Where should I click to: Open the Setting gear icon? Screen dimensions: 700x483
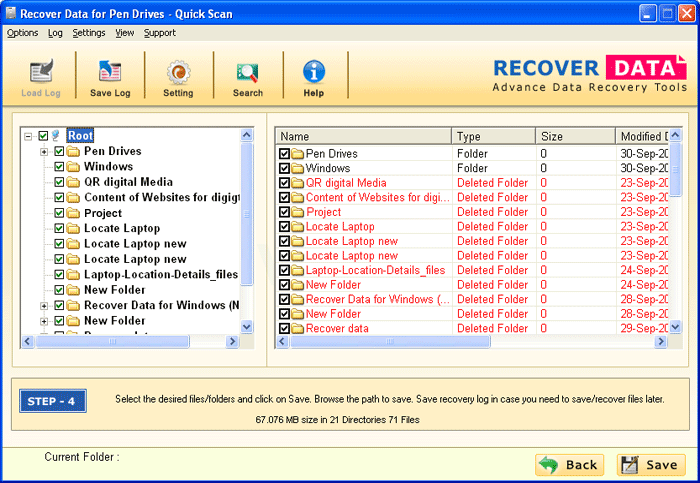click(x=178, y=72)
